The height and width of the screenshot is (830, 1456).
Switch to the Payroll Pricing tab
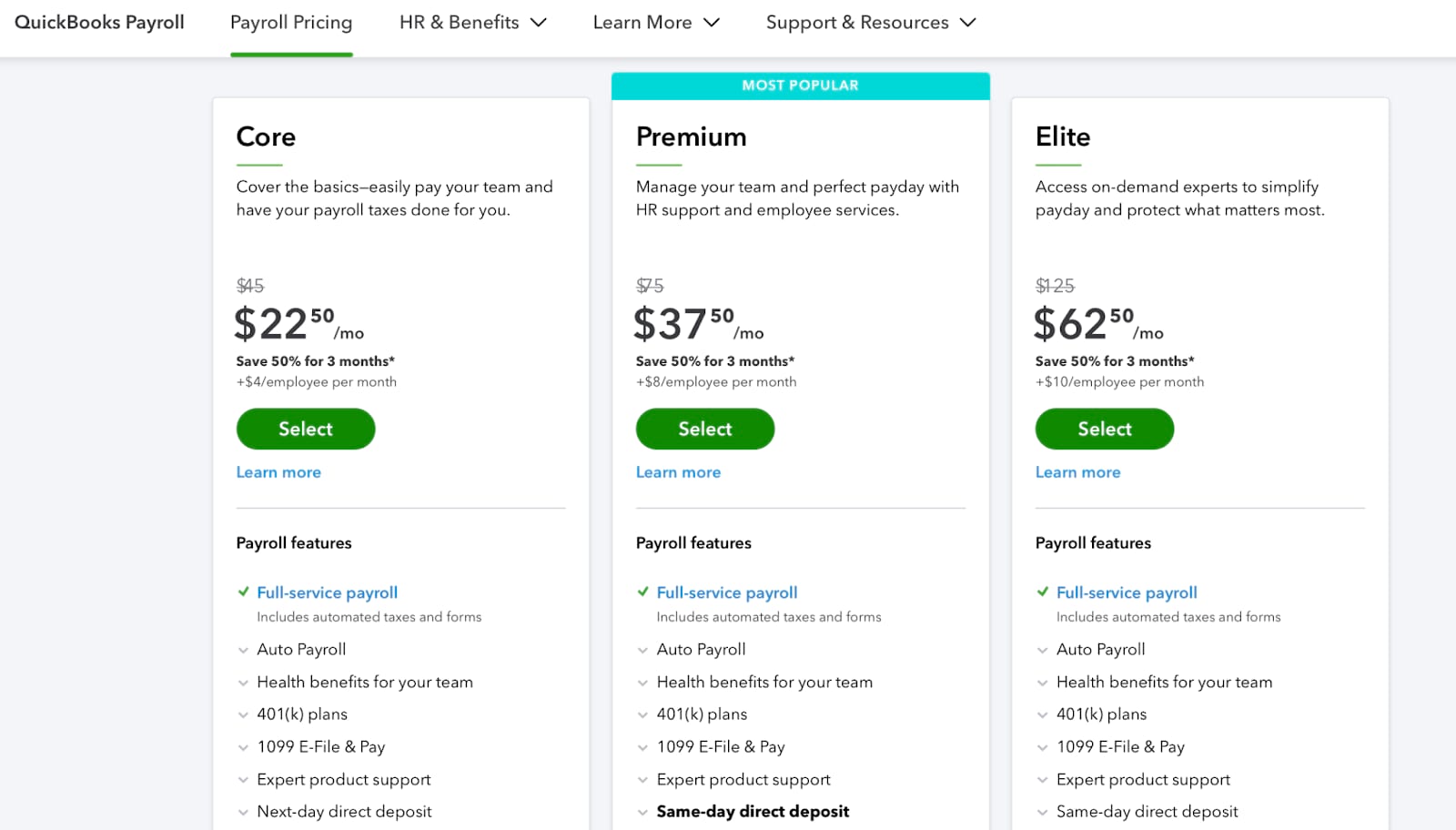tap(290, 22)
